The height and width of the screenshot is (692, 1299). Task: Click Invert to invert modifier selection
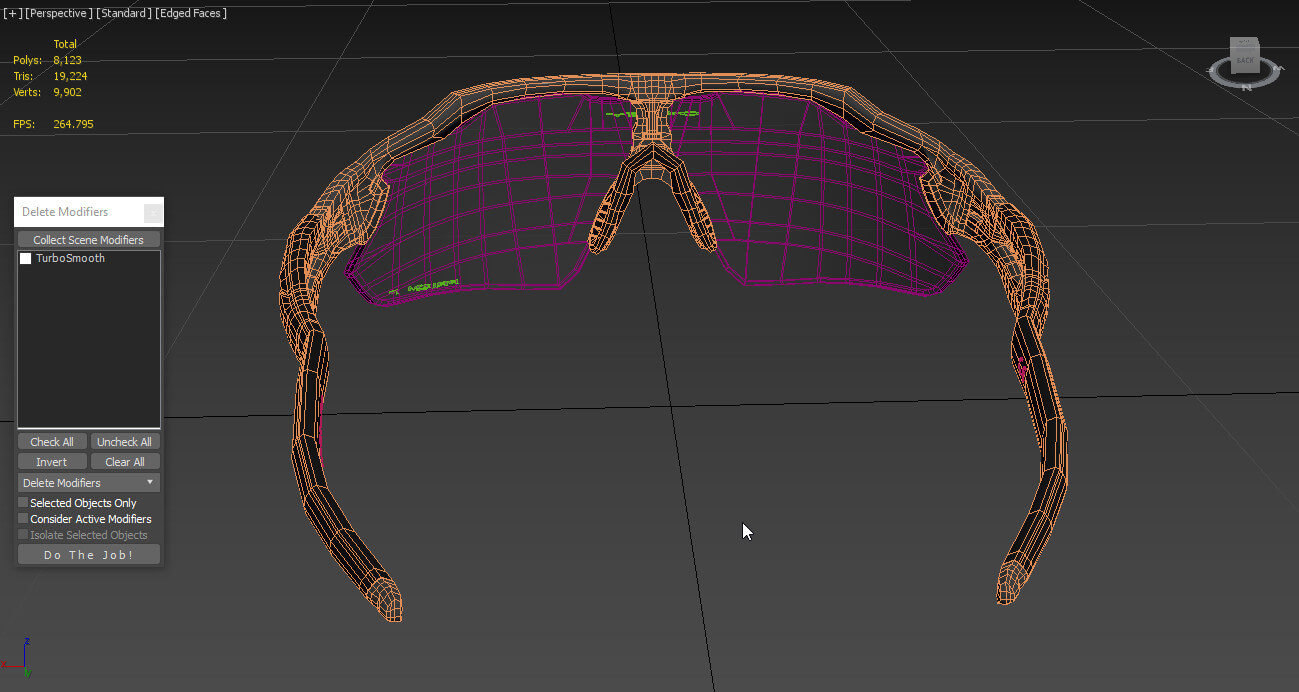click(x=52, y=462)
